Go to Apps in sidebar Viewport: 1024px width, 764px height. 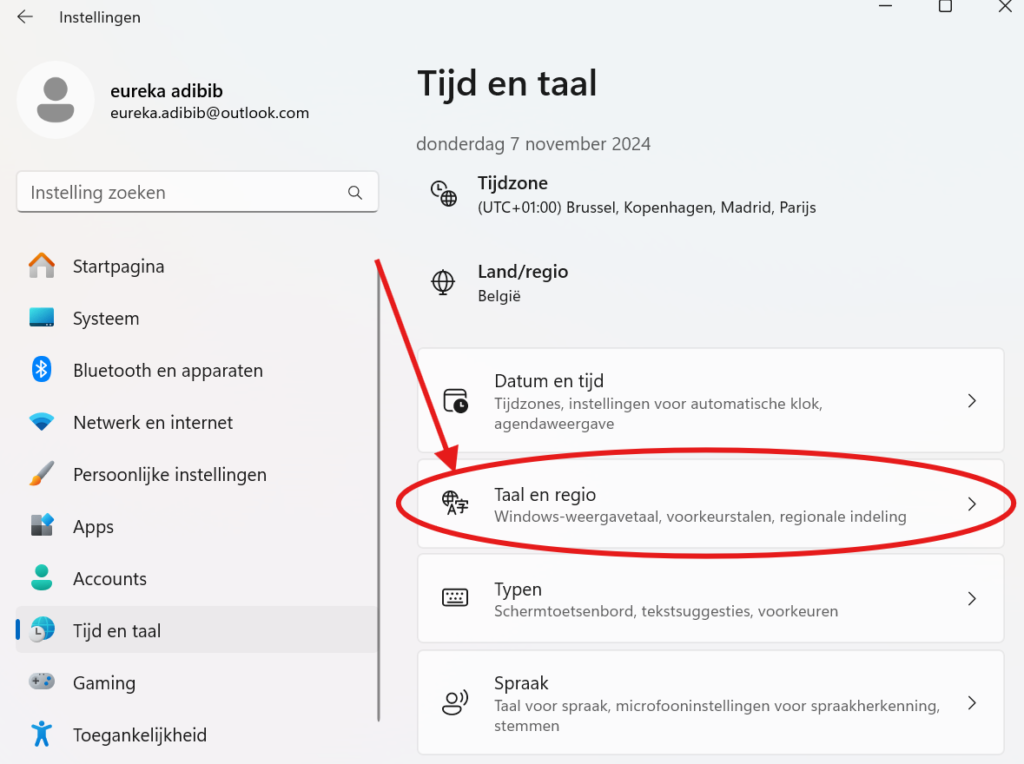pos(93,527)
